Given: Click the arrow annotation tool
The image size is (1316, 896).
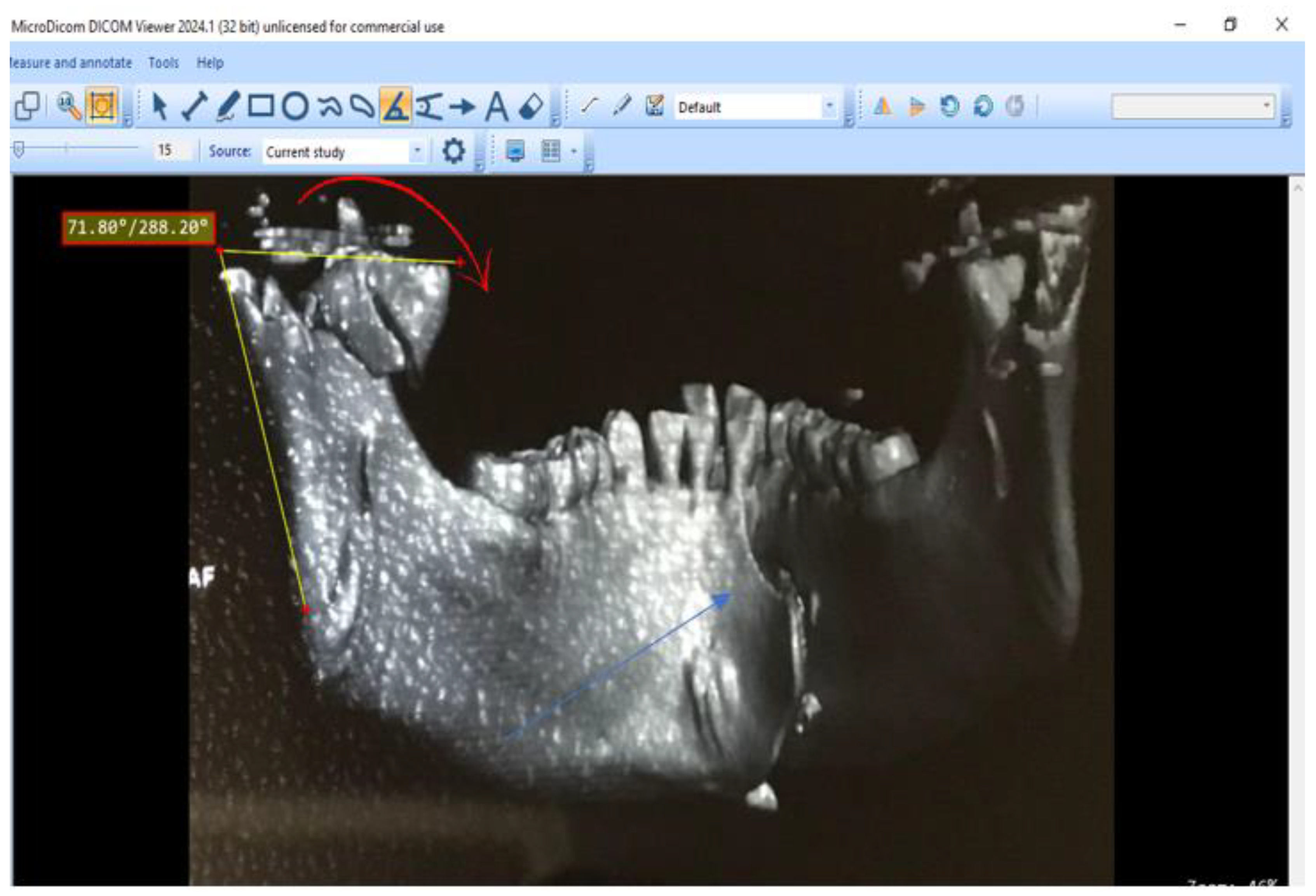Looking at the screenshot, I should click(462, 106).
